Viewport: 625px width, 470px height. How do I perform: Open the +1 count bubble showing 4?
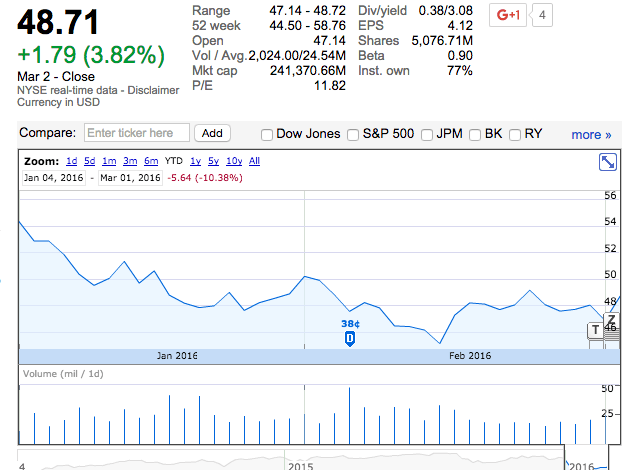(542, 15)
